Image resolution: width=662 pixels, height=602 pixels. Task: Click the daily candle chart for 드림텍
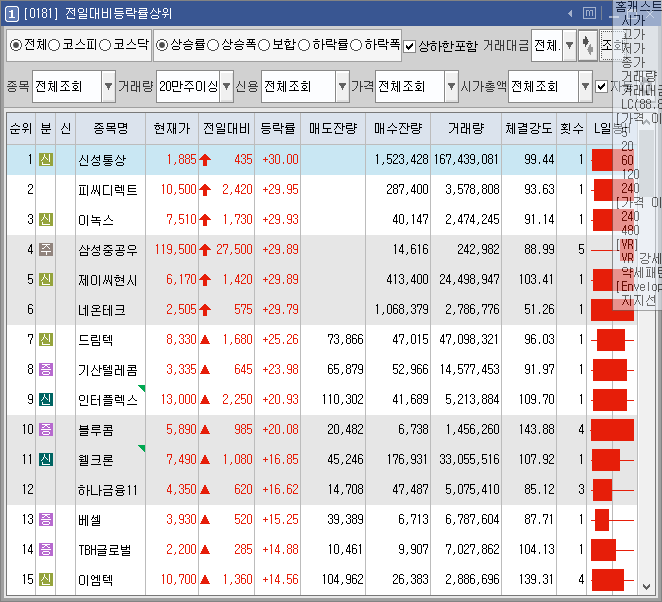click(613, 340)
